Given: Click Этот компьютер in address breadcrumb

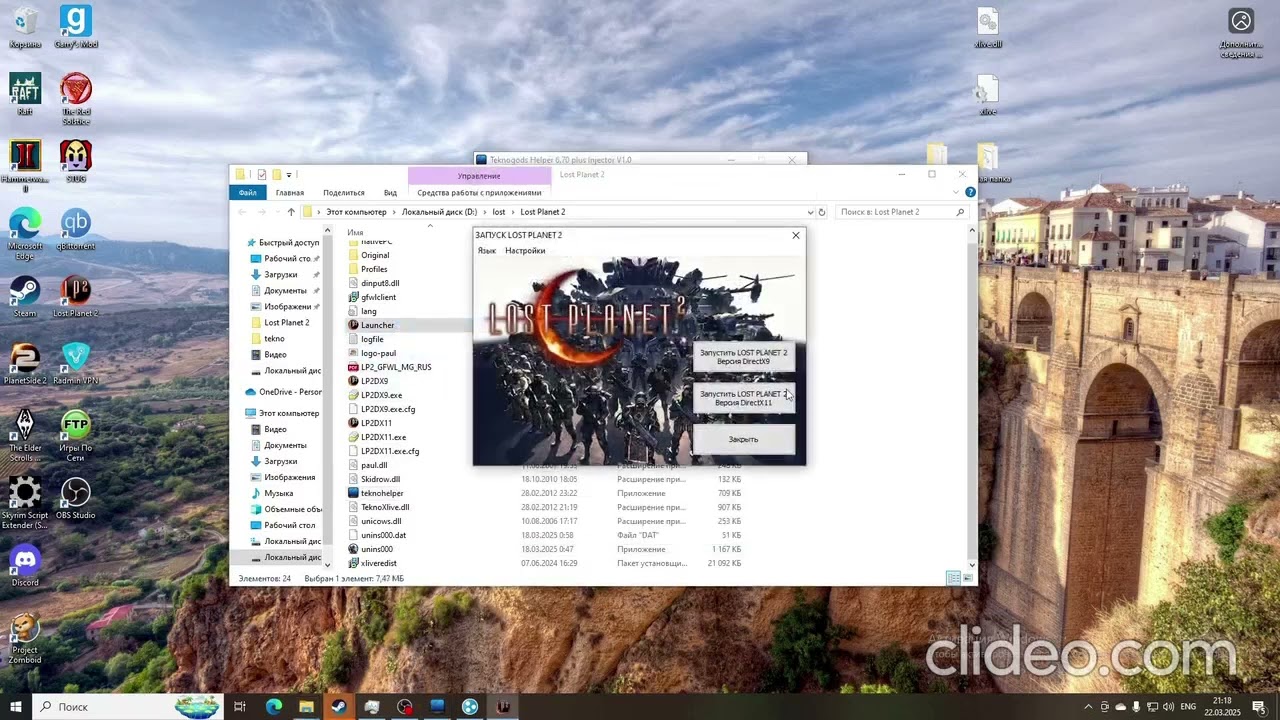Looking at the screenshot, I should (x=356, y=212).
